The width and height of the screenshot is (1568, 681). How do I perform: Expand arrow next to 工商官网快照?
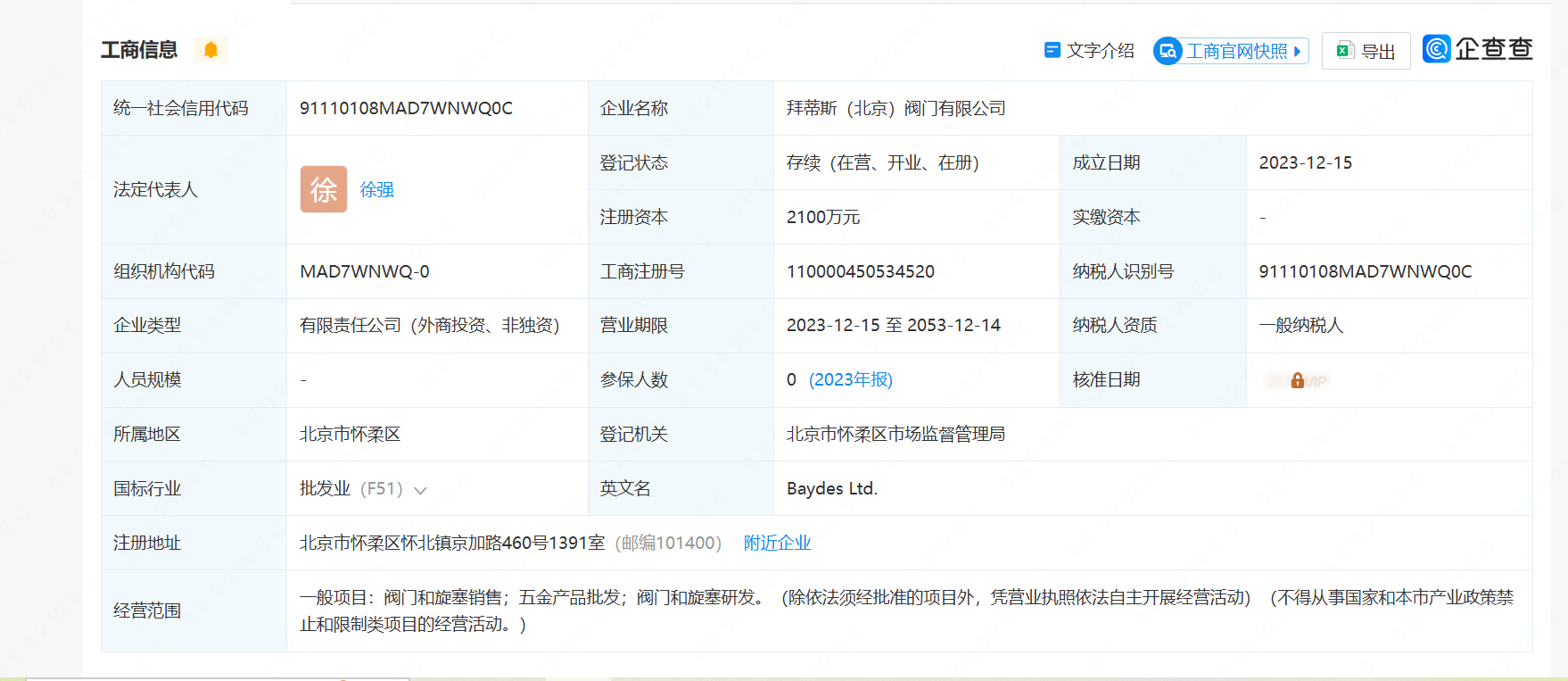(x=1297, y=52)
